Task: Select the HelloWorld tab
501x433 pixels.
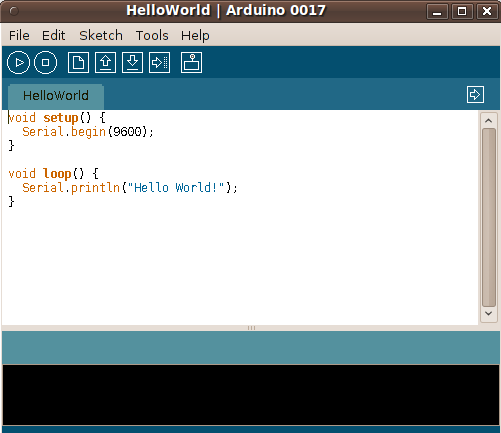Action: click(56, 97)
